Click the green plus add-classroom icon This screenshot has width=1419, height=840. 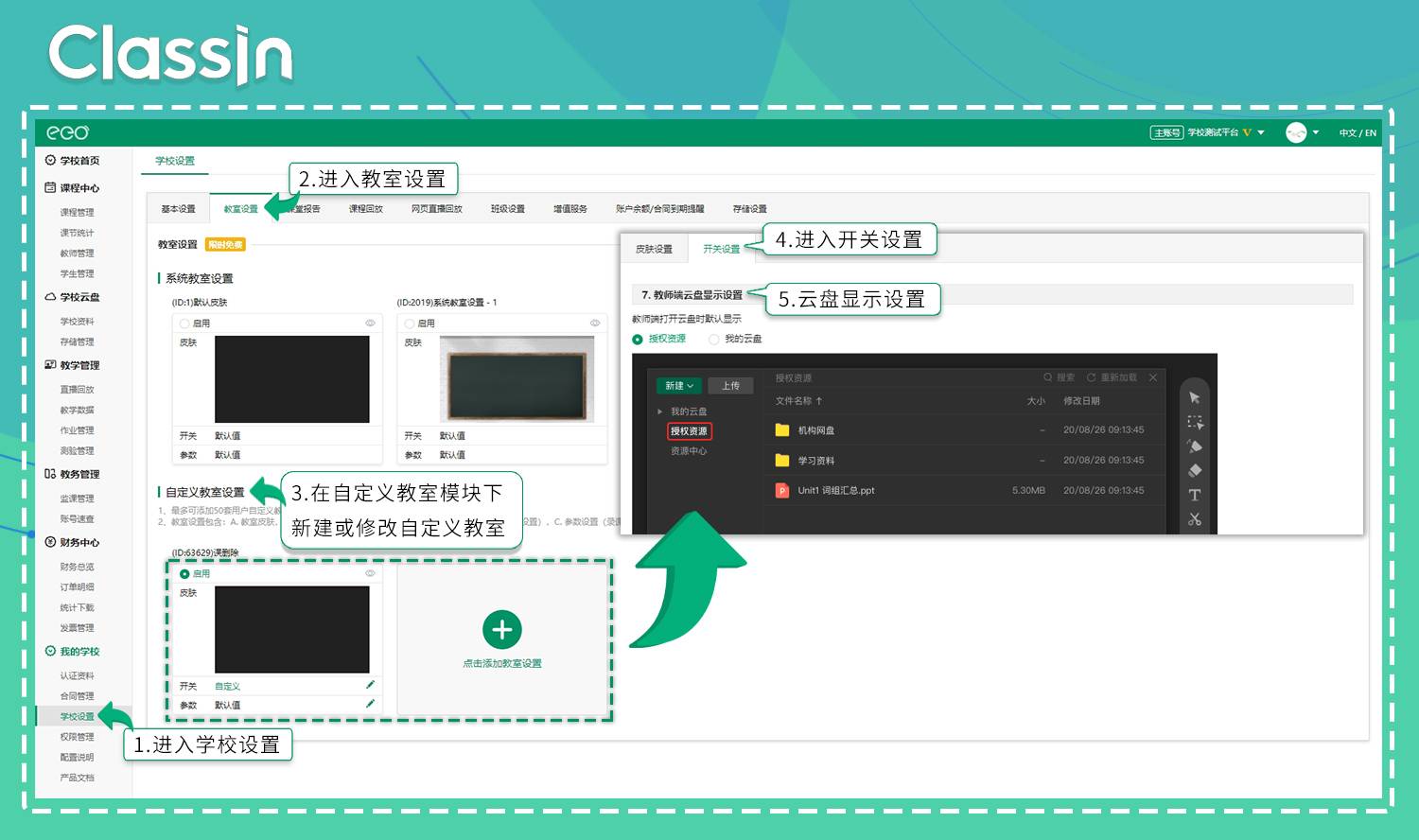502,630
